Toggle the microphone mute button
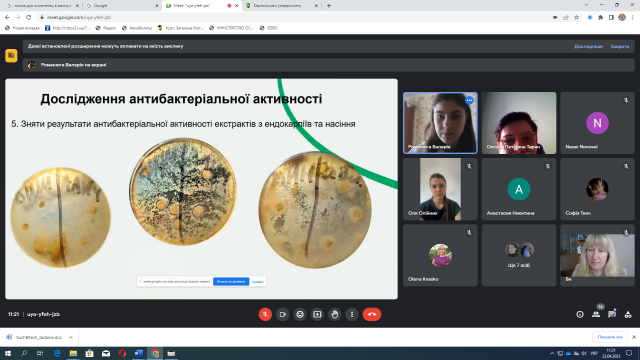 265,314
